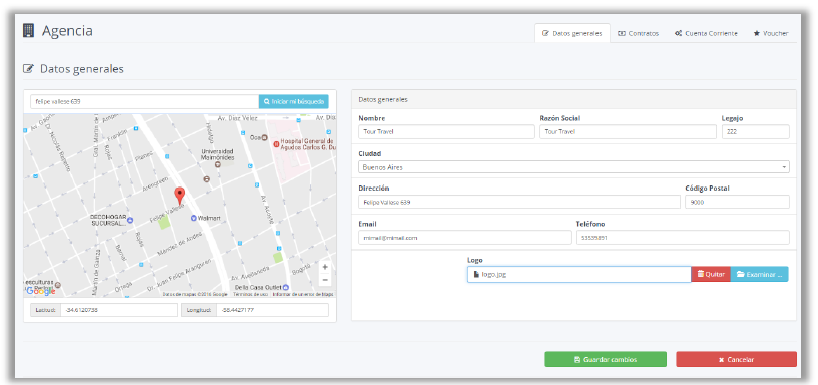This screenshot has width=818, height=385.
Task: Click the Longitud input field
Action: (x=272, y=310)
